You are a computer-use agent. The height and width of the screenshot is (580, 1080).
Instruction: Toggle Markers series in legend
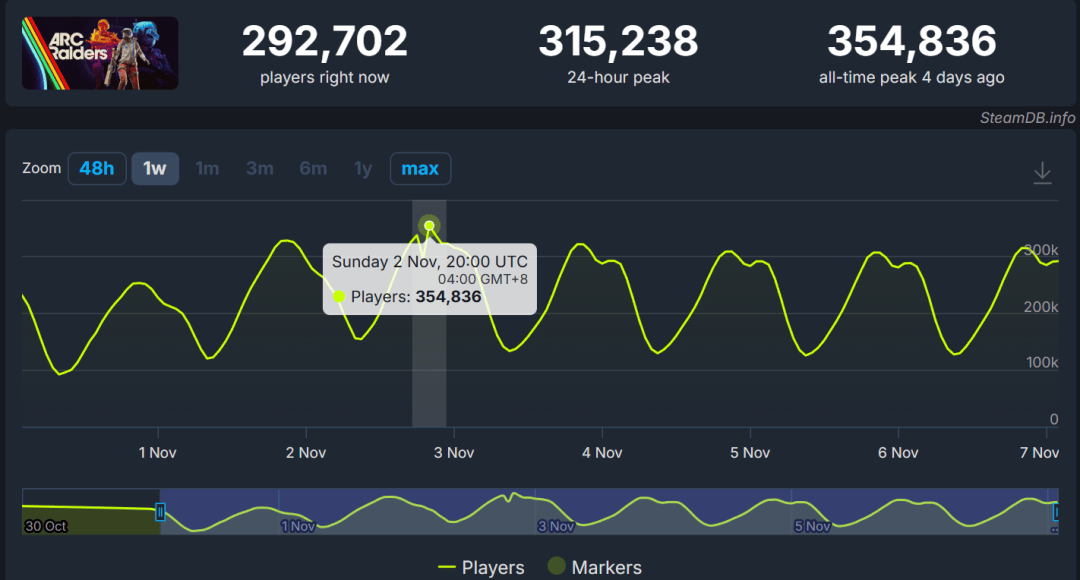[x=595, y=567]
